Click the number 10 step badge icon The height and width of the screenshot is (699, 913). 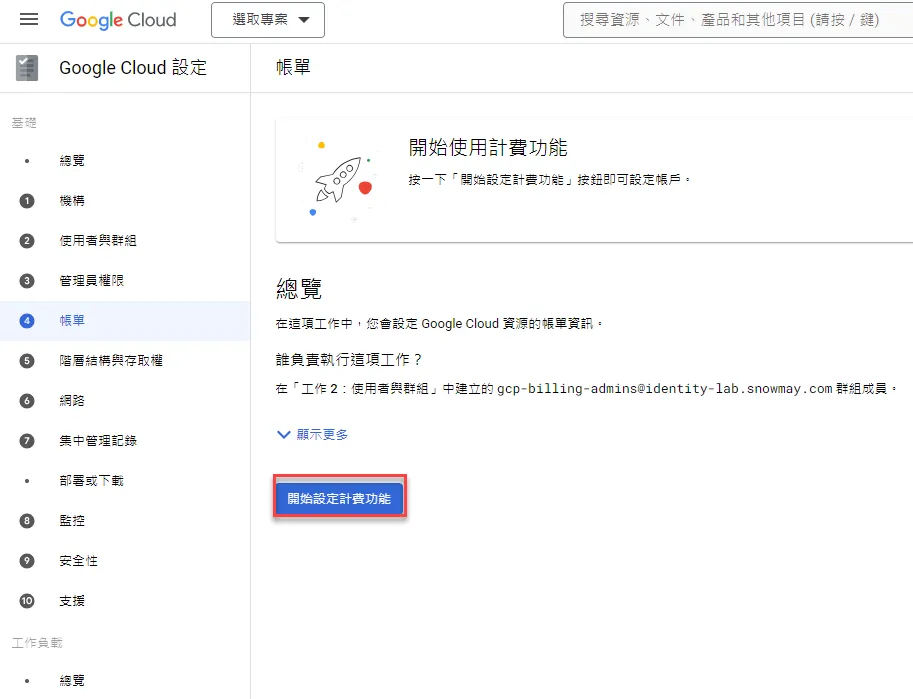tap(27, 601)
